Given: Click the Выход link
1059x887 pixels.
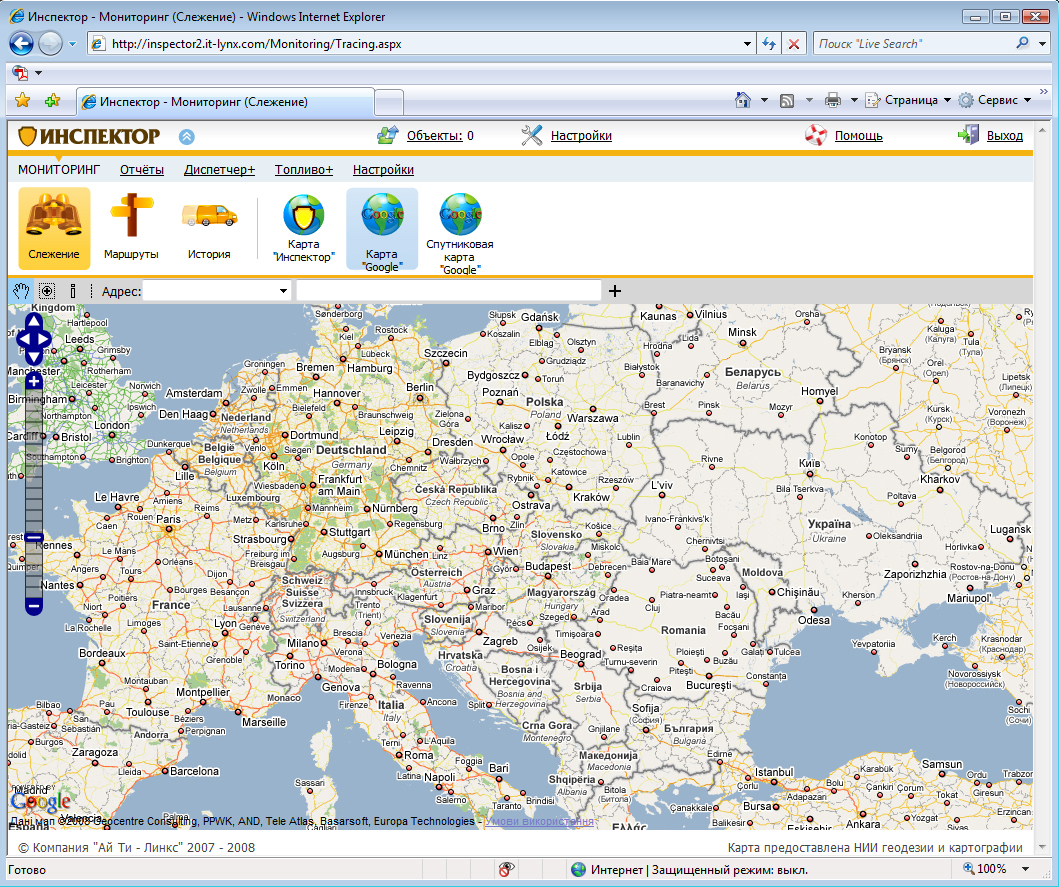Looking at the screenshot, I should [x=1005, y=136].
